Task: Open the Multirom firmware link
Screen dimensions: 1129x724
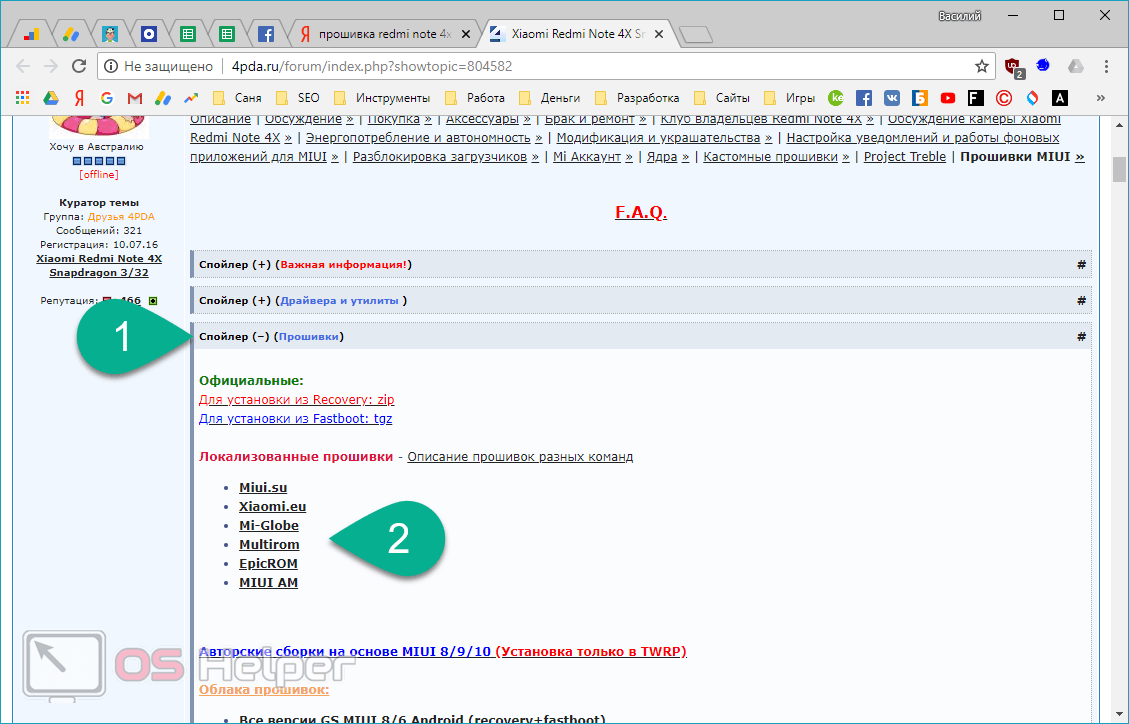Action: pyautogui.click(x=269, y=545)
